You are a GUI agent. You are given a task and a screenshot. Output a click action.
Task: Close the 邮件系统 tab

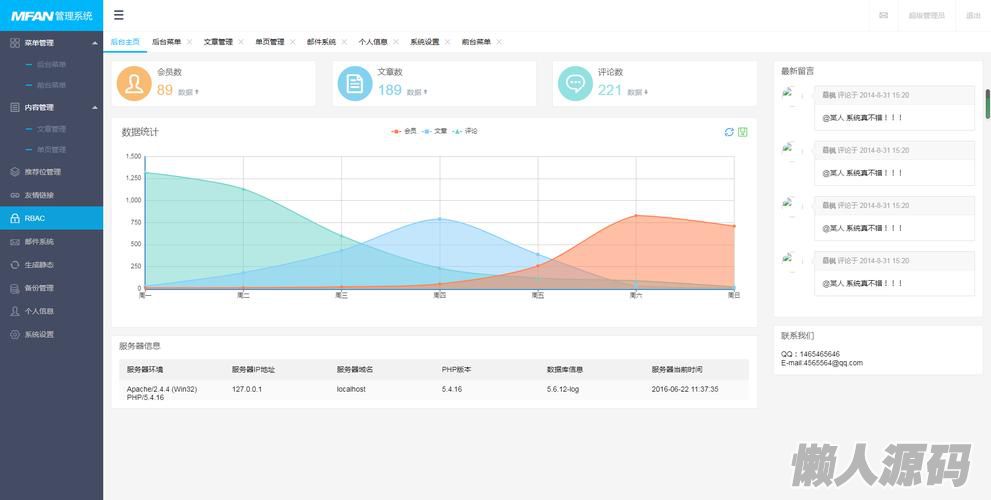click(344, 42)
